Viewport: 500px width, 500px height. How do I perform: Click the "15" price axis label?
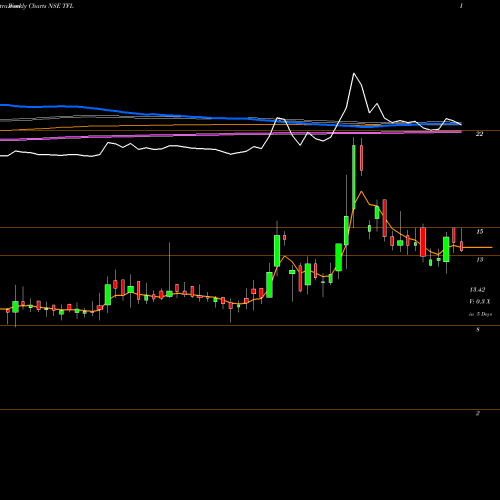479,231
